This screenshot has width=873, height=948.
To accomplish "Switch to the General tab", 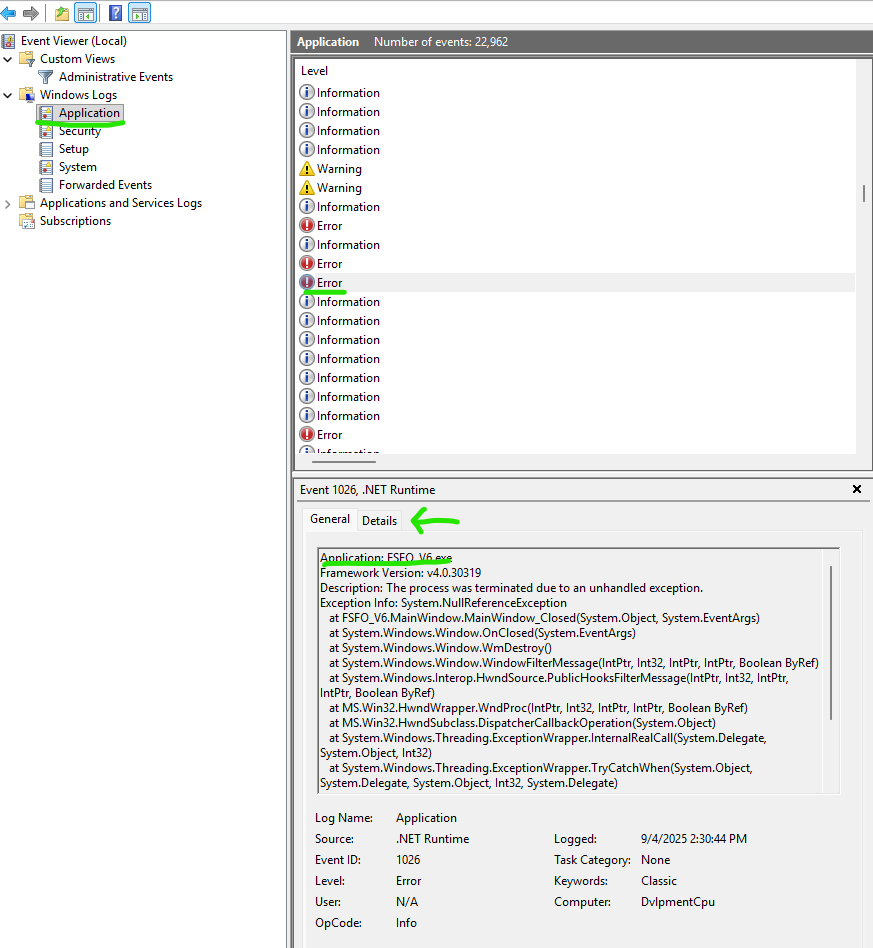I will pos(330,519).
